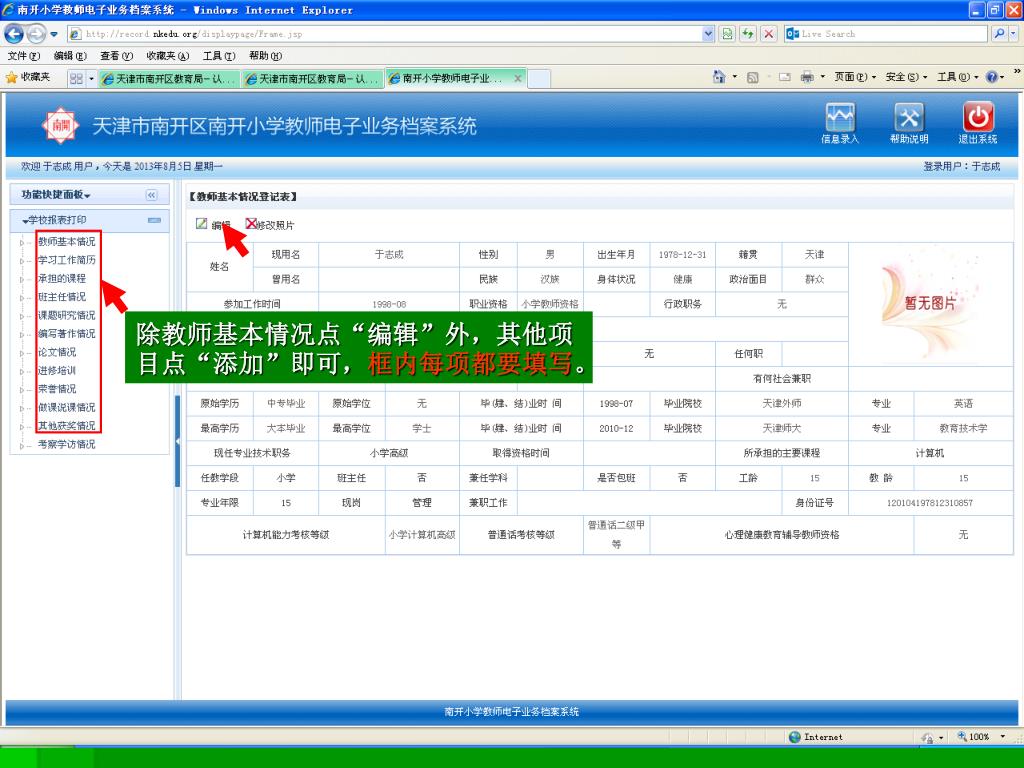Open the 帮助(H) menu
The height and width of the screenshot is (768, 1024).
point(265,56)
